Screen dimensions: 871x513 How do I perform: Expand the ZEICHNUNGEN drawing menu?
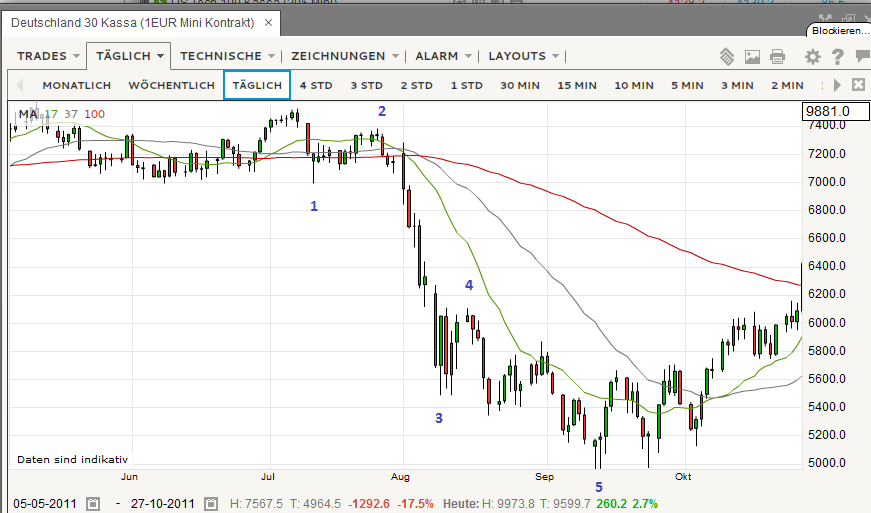pyautogui.click(x=345, y=56)
